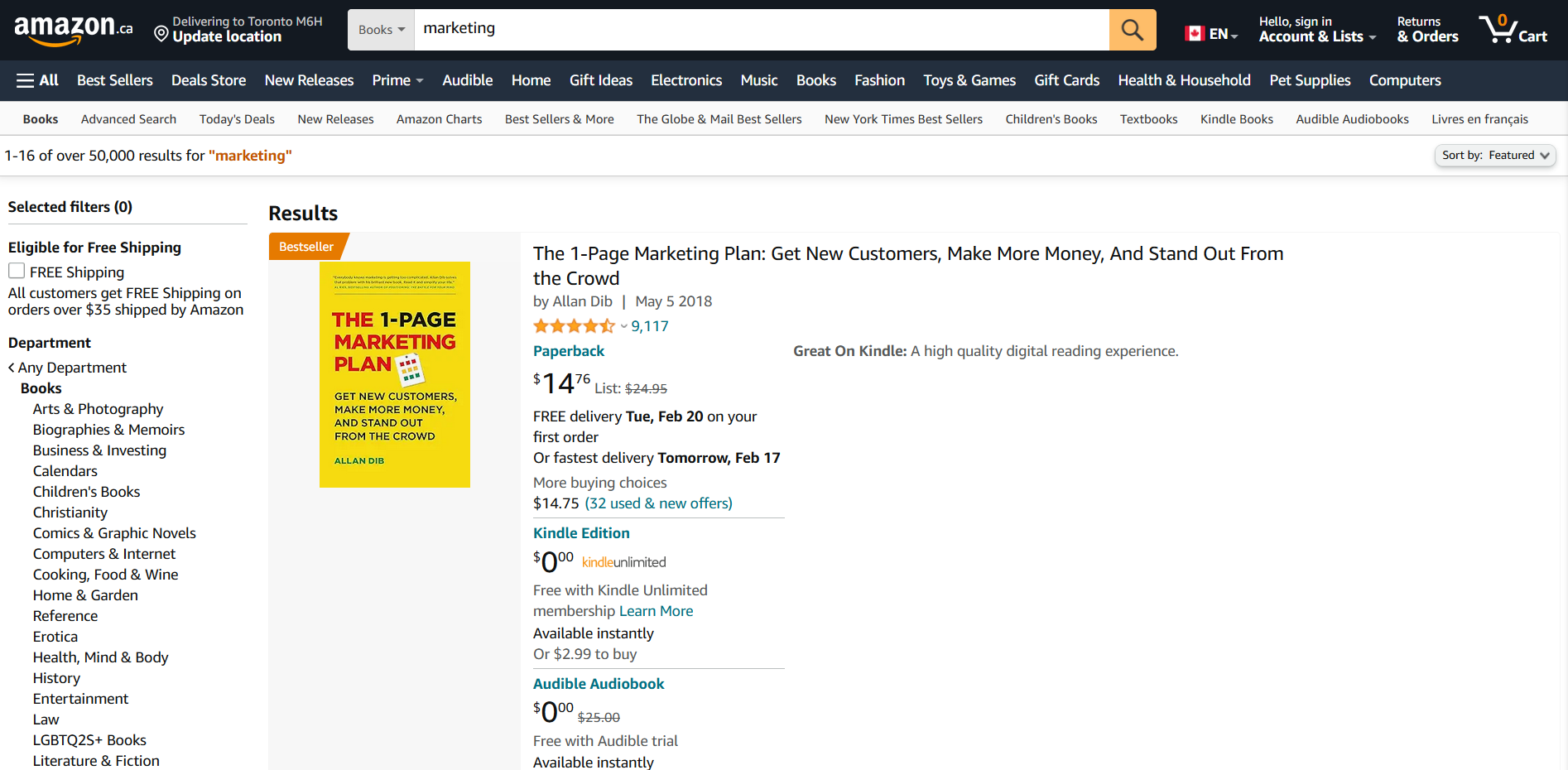Open Today's Deals in Books subnav

[237, 119]
